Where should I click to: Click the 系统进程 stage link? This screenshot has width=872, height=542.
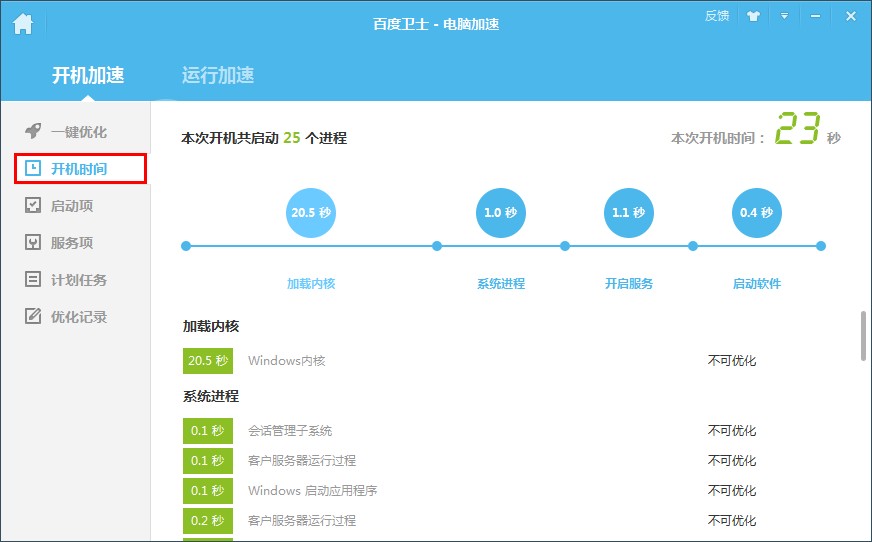(501, 284)
